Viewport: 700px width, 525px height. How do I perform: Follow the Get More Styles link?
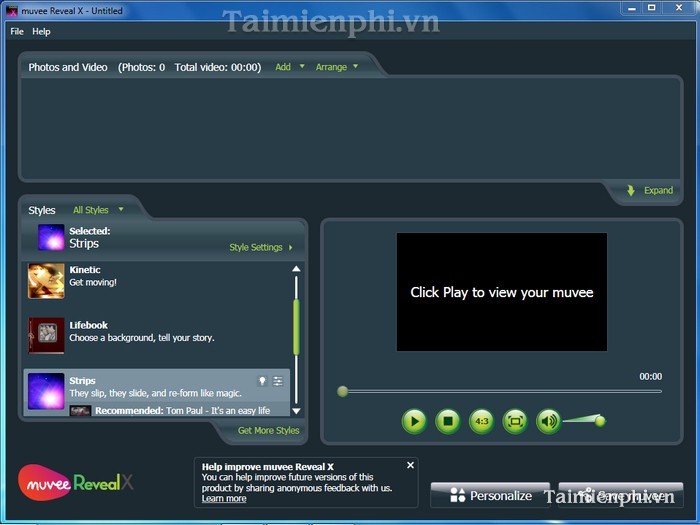(x=268, y=431)
